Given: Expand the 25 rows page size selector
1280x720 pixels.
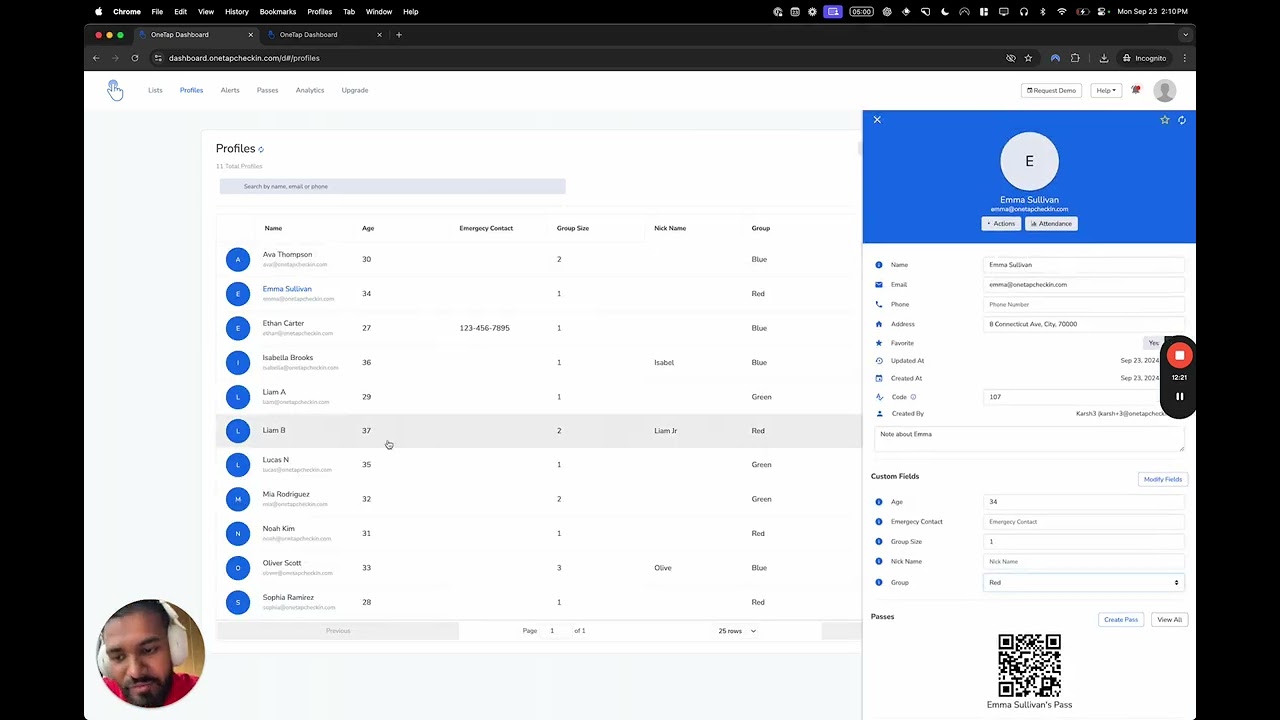Looking at the screenshot, I should (x=737, y=631).
